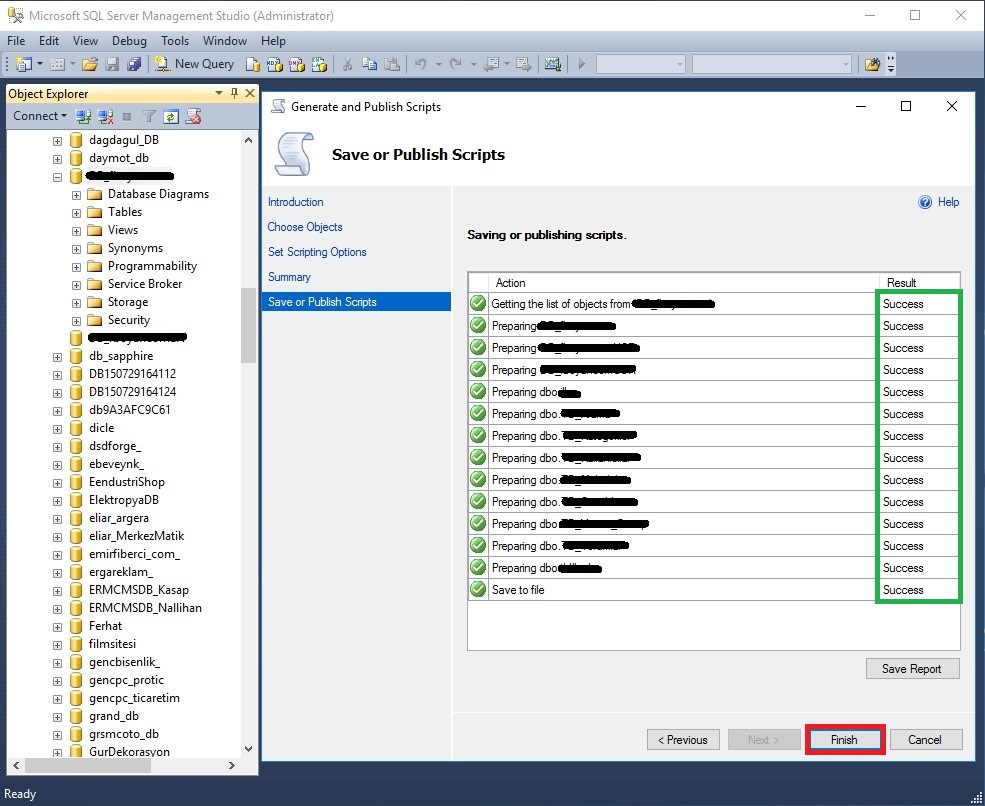Click right arrow of Object Explorer horizontal scrollbar

(231, 765)
